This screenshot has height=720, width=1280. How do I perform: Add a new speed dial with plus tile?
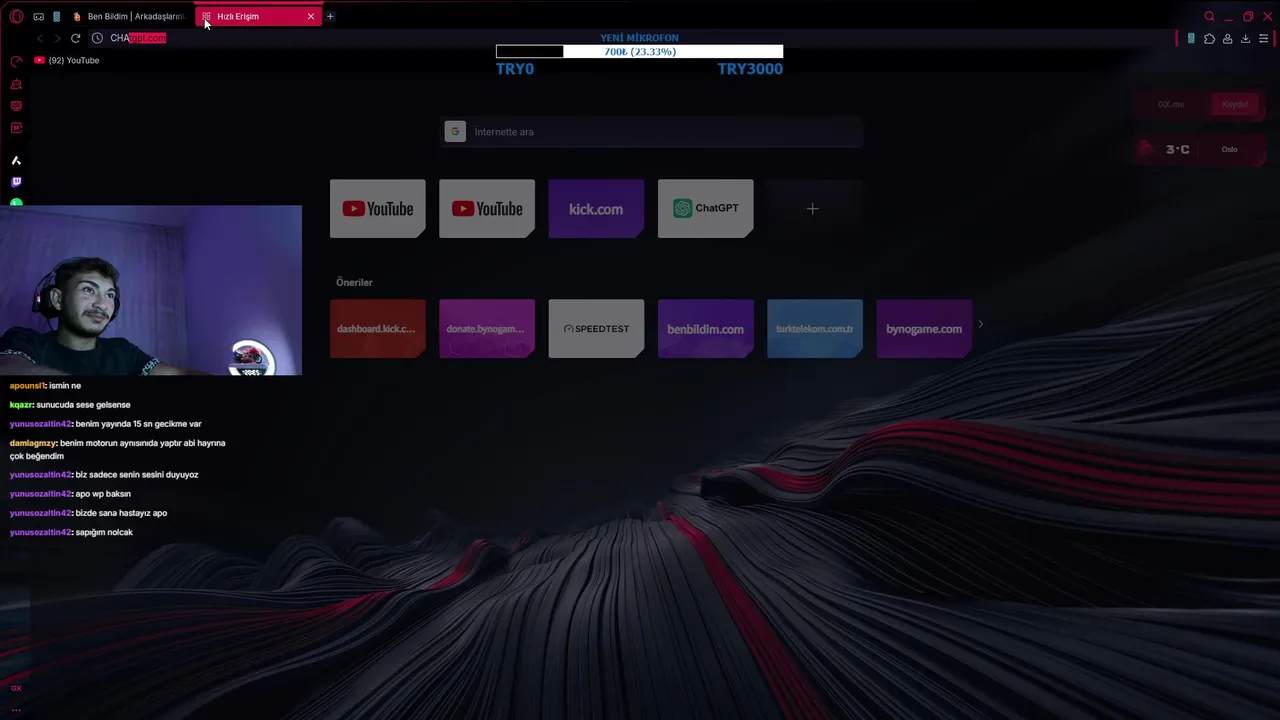tap(813, 209)
